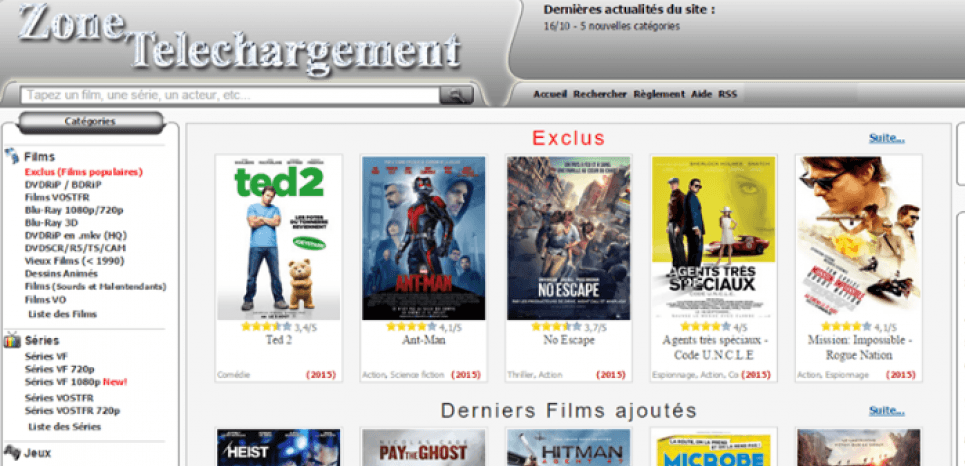Click Suite link next to Exclus
The height and width of the screenshot is (466, 965).
[887, 138]
